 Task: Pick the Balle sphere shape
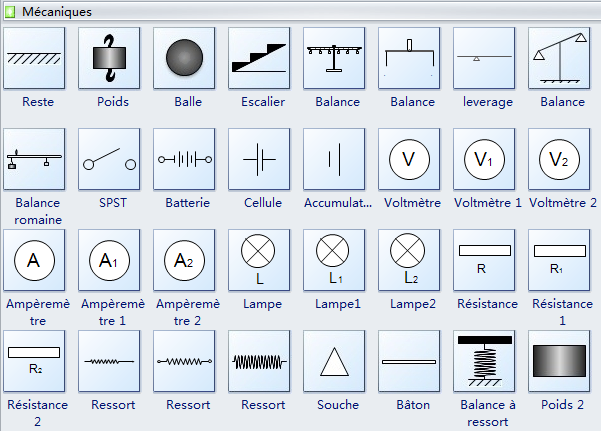click(x=184, y=58)
